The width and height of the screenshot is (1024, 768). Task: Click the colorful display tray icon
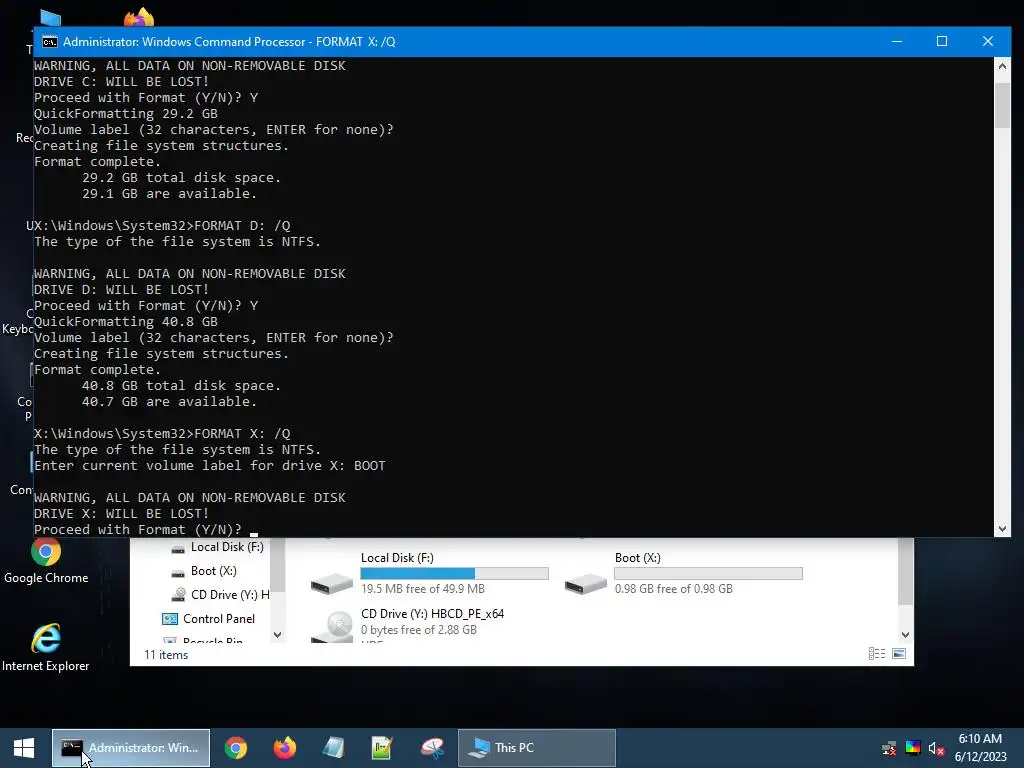tap(913, 748)
